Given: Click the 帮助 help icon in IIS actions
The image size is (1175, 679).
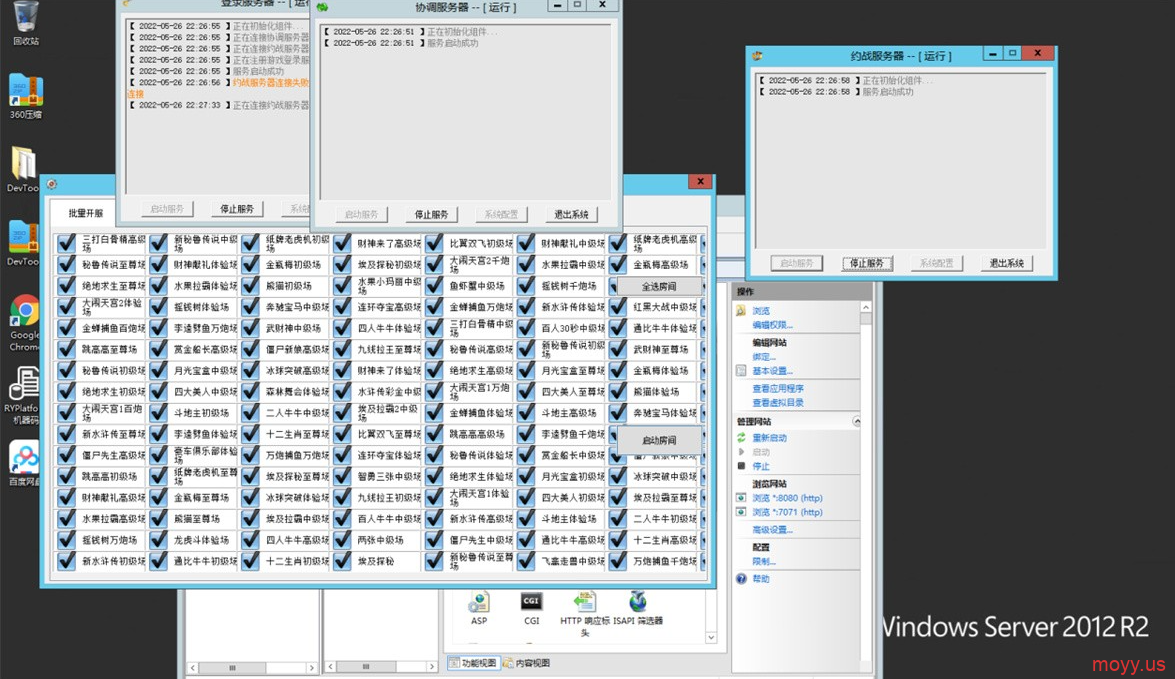Looking at the screenshot, I should 741,579.
